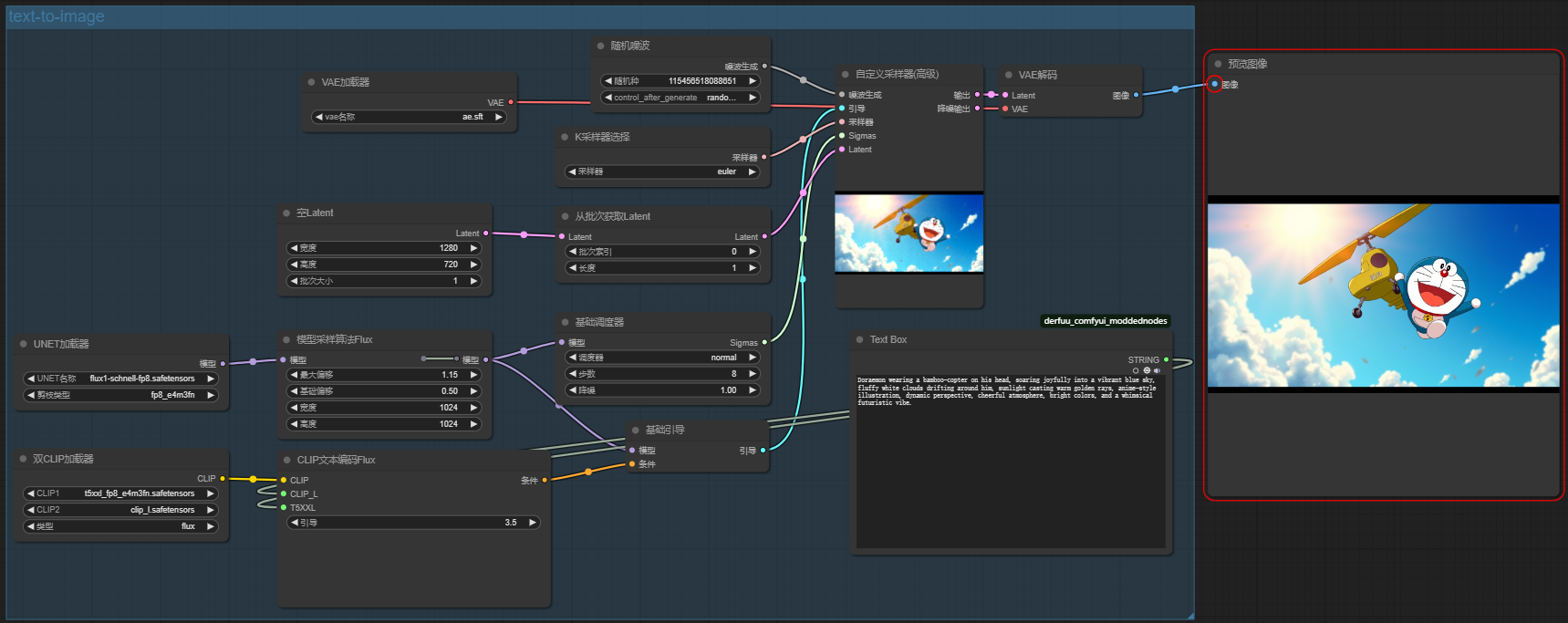Open the 采样器 euler dropdown
Image resolution: width=1568 pixels, height=623 pixels.
662,171
